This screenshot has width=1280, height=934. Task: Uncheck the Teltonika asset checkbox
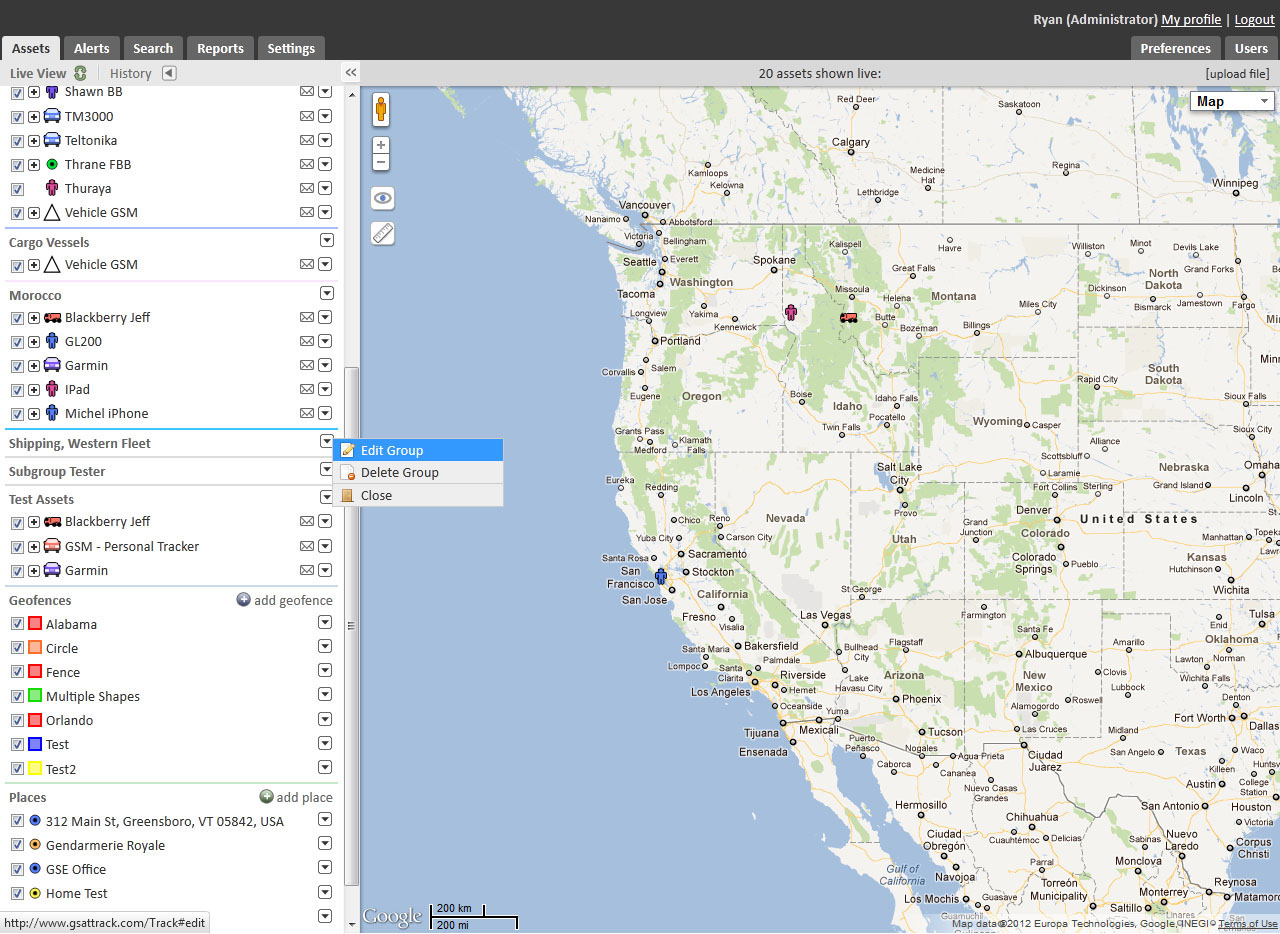17,141
